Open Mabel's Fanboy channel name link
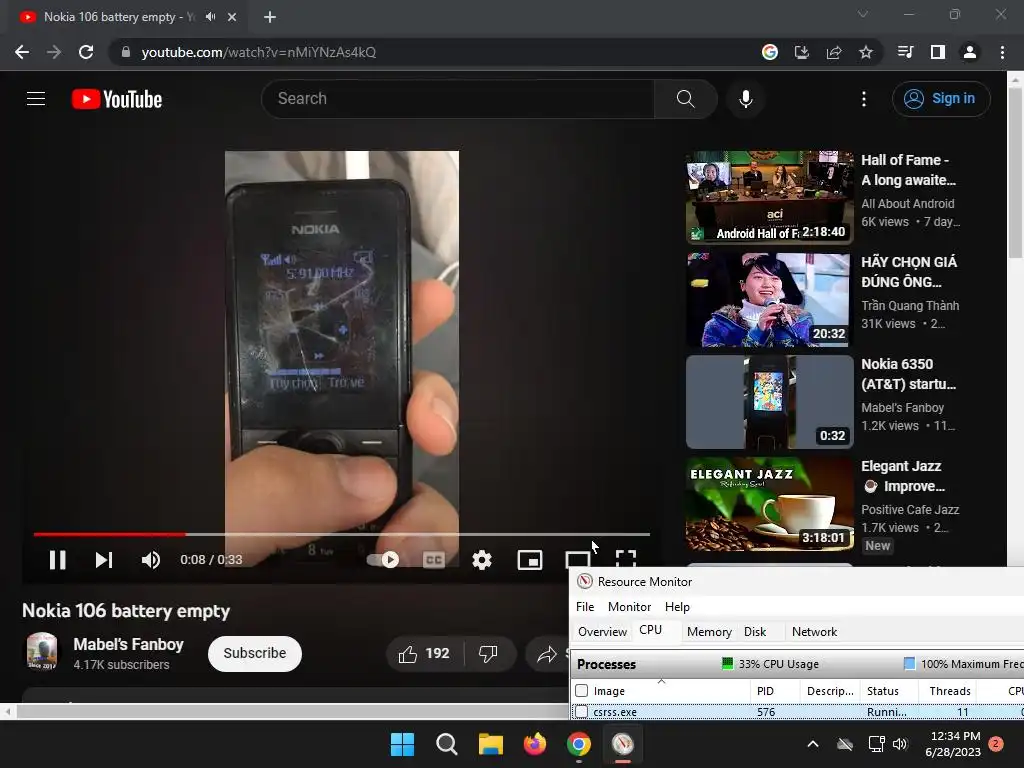This screenshot has width=1024, height=768. click(x=128, y=644)
